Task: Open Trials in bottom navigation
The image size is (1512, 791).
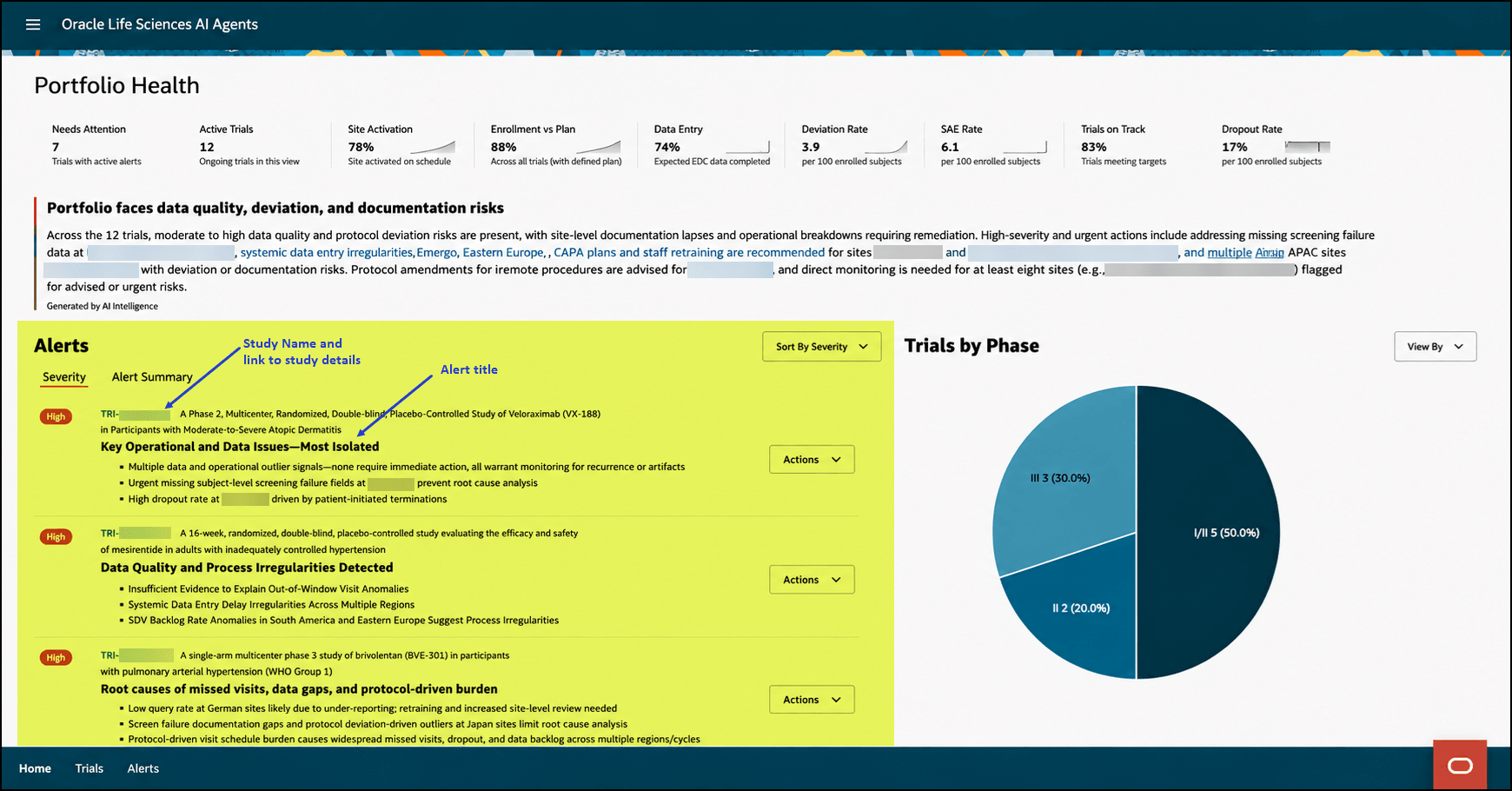Action: 89,768
